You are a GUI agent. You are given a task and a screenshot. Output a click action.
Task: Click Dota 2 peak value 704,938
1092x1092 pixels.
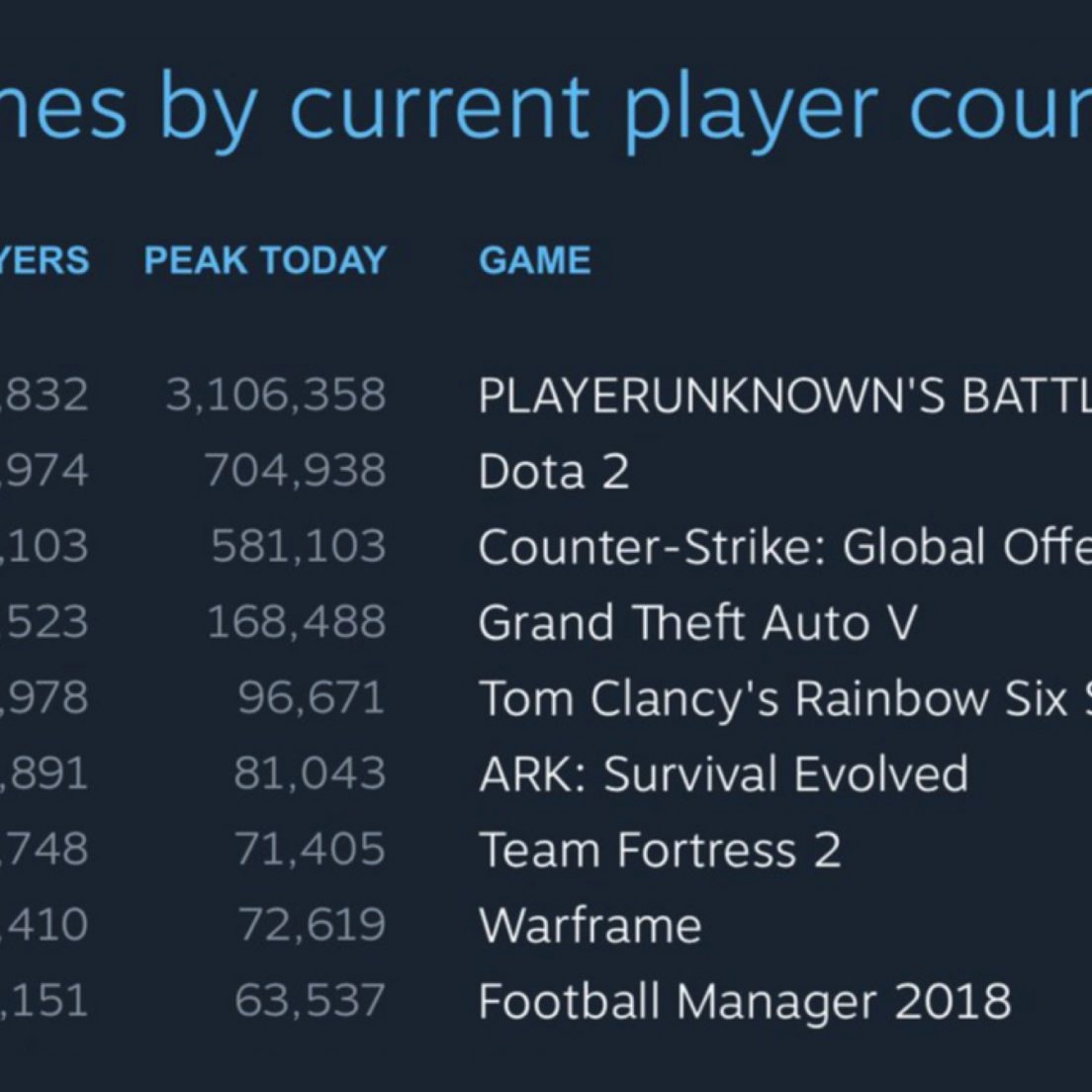click(295, 472)
